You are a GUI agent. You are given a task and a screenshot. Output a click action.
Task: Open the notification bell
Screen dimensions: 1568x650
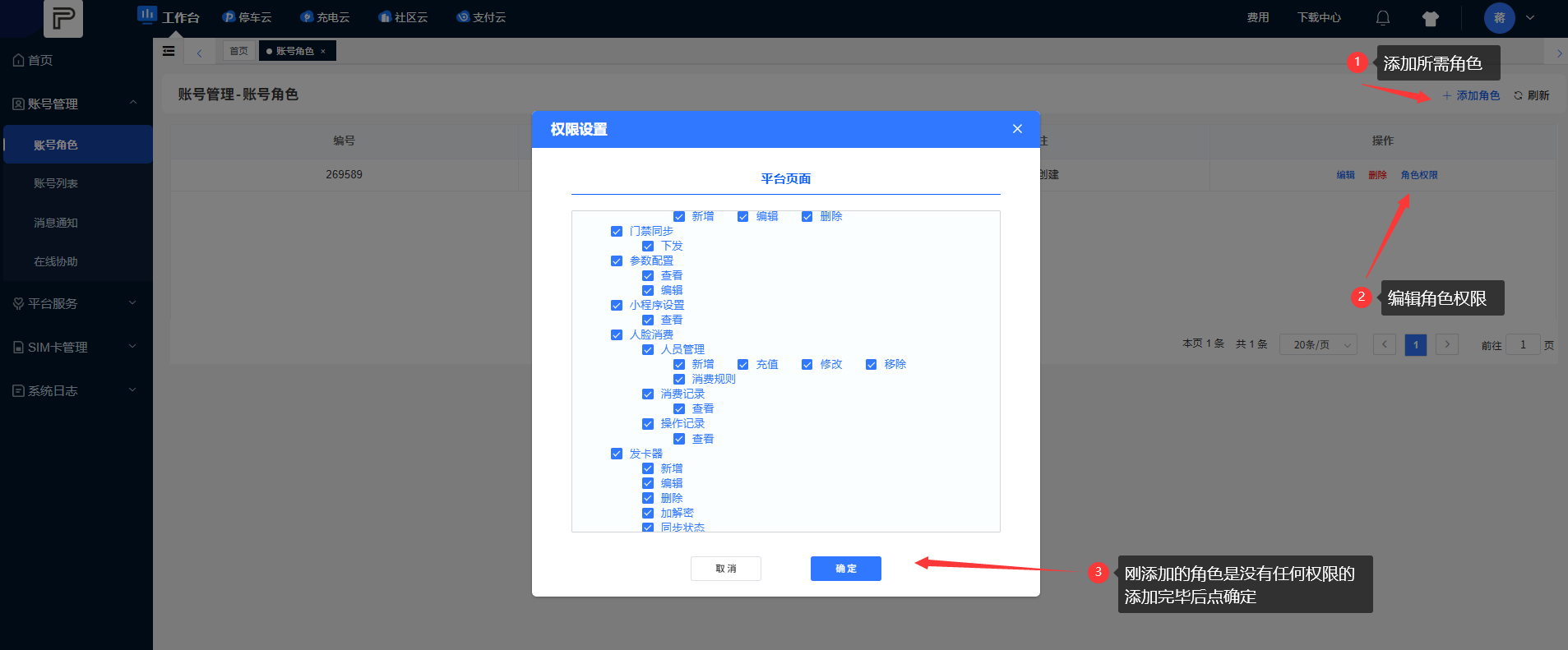pyautogui.click(x=1383, y=18)
